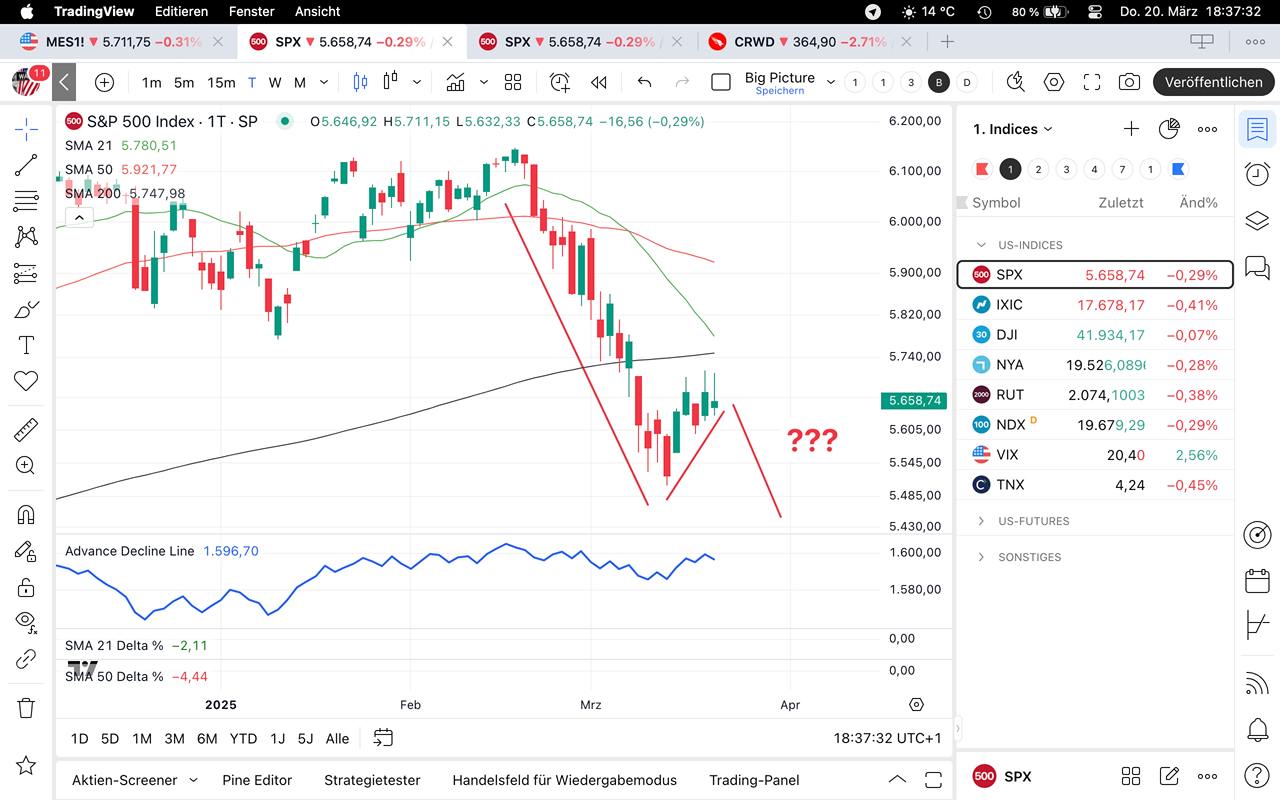Screen dimensions: 1280x800
Task: Select the red flag watchlist filter
Action: pyautogui.click(x=982, y=169)
